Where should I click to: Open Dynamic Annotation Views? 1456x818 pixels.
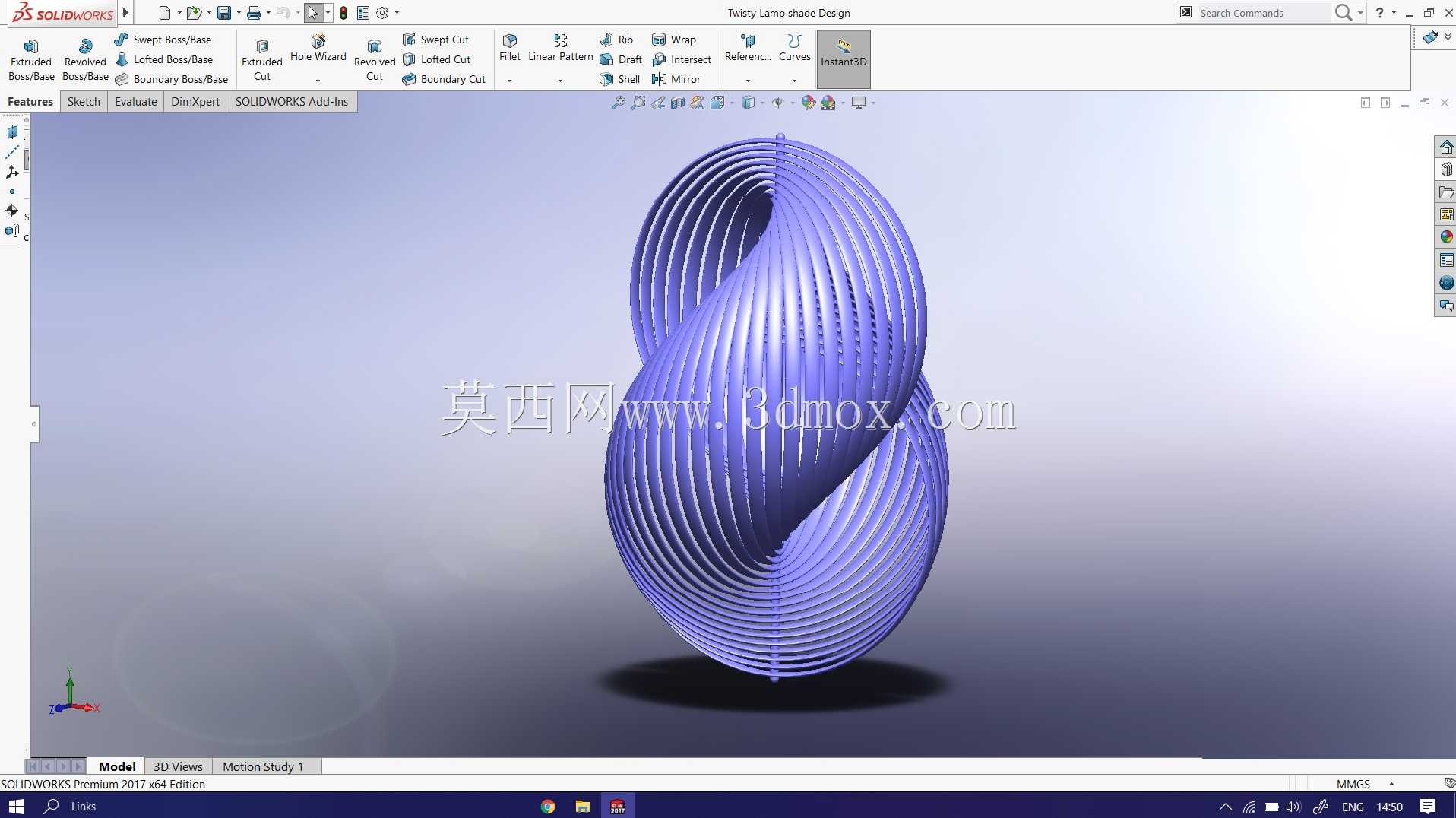[x=698, y=103]
